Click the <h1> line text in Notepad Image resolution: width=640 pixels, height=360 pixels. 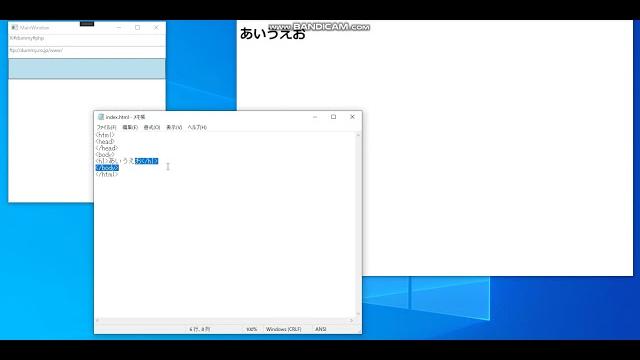click(127, 161)
